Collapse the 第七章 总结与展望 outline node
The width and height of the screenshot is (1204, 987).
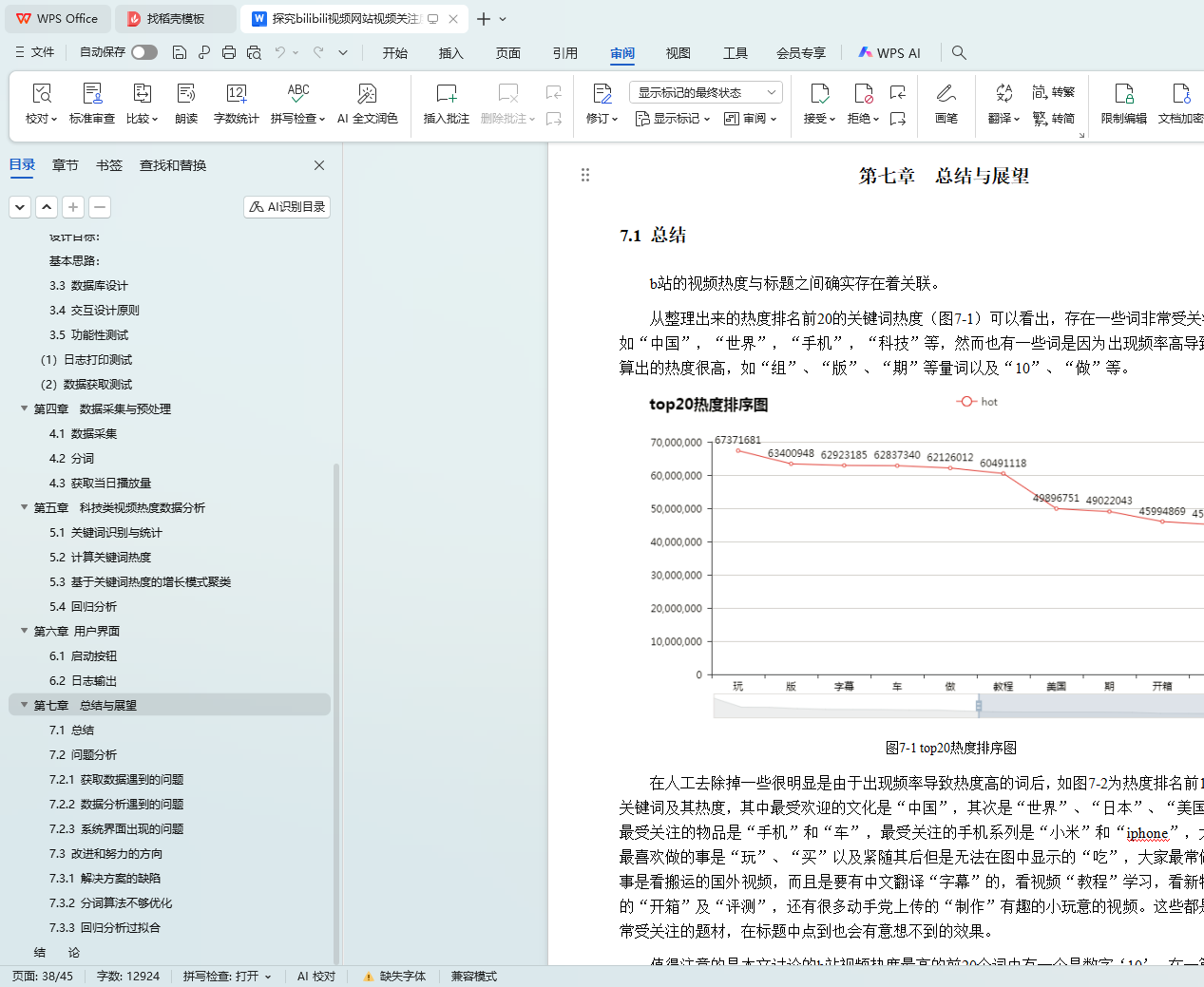pyautogui.click(x=25, y=705)
